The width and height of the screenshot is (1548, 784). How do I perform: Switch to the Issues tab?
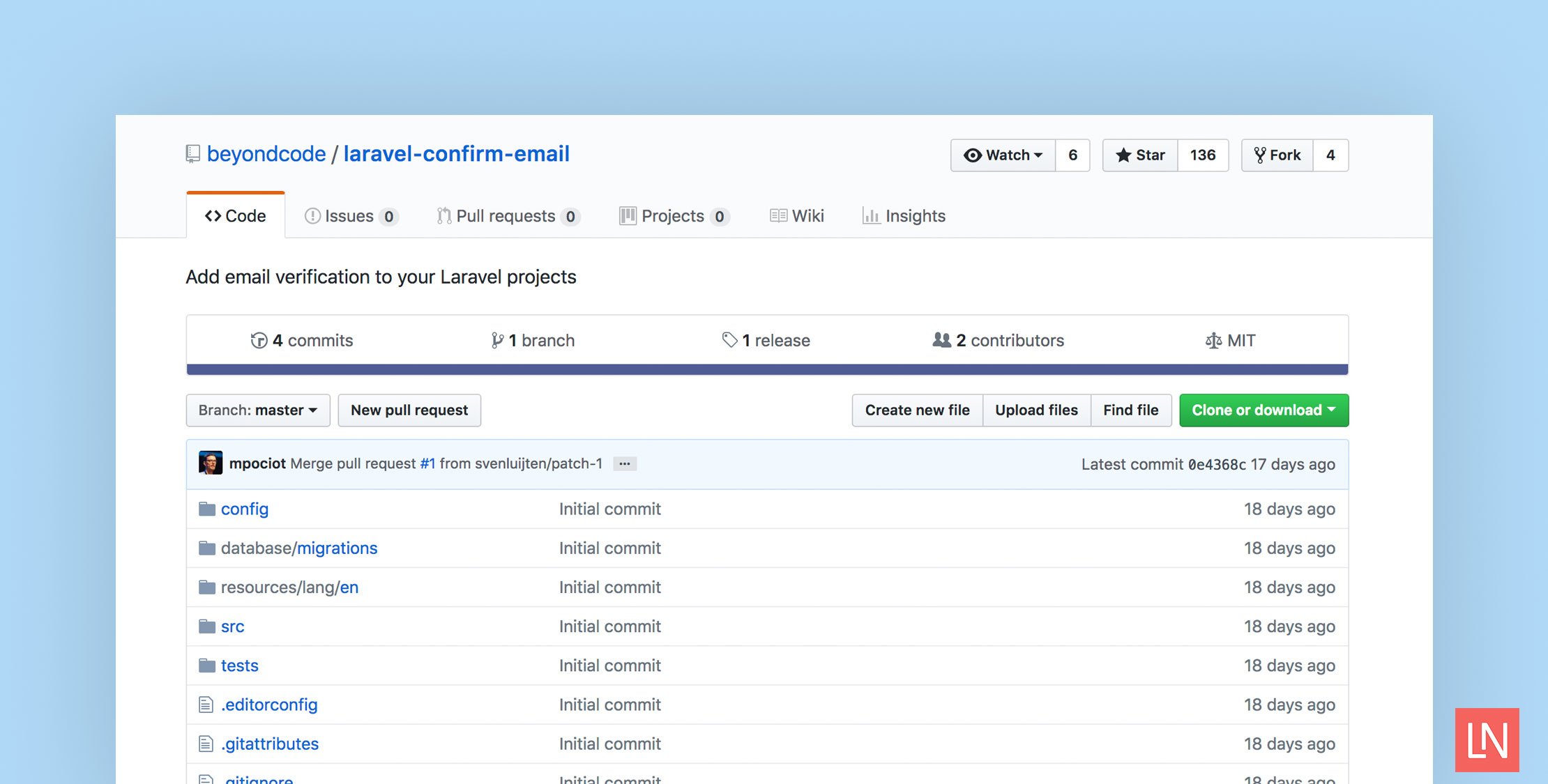click(x=349, y=216)
